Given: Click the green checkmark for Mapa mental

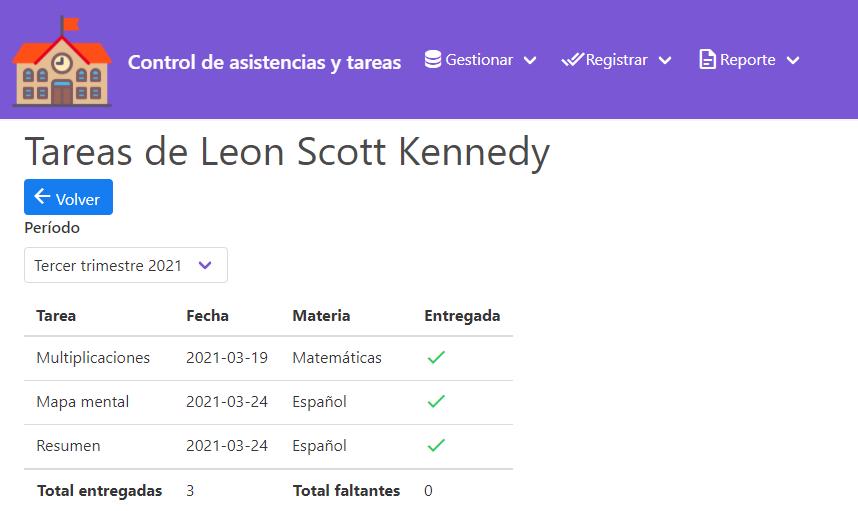Looking at the screenshot, I should coord(435,402).
